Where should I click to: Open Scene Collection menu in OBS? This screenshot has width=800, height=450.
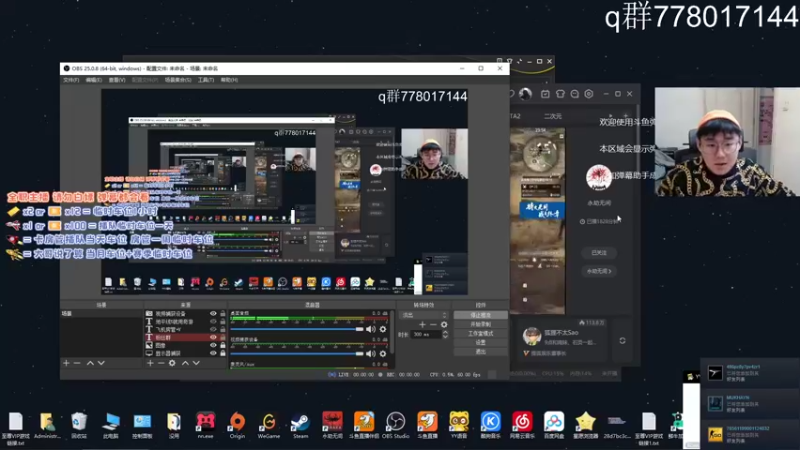click(178, 80)
